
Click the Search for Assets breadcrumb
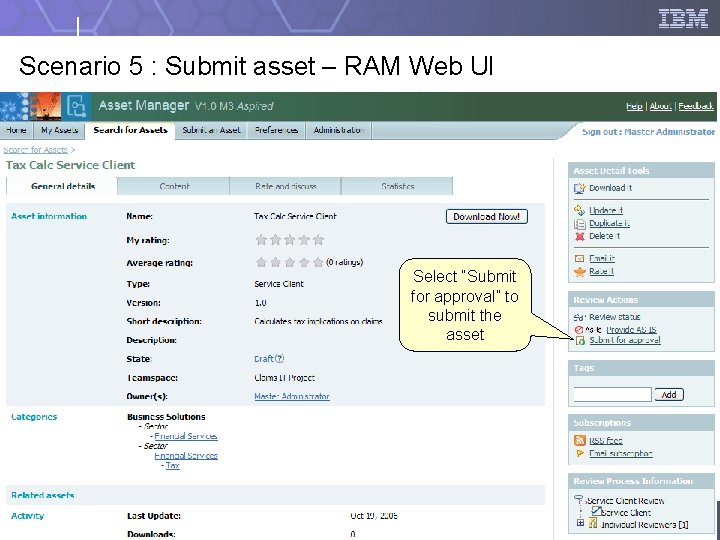click(36, 150)
